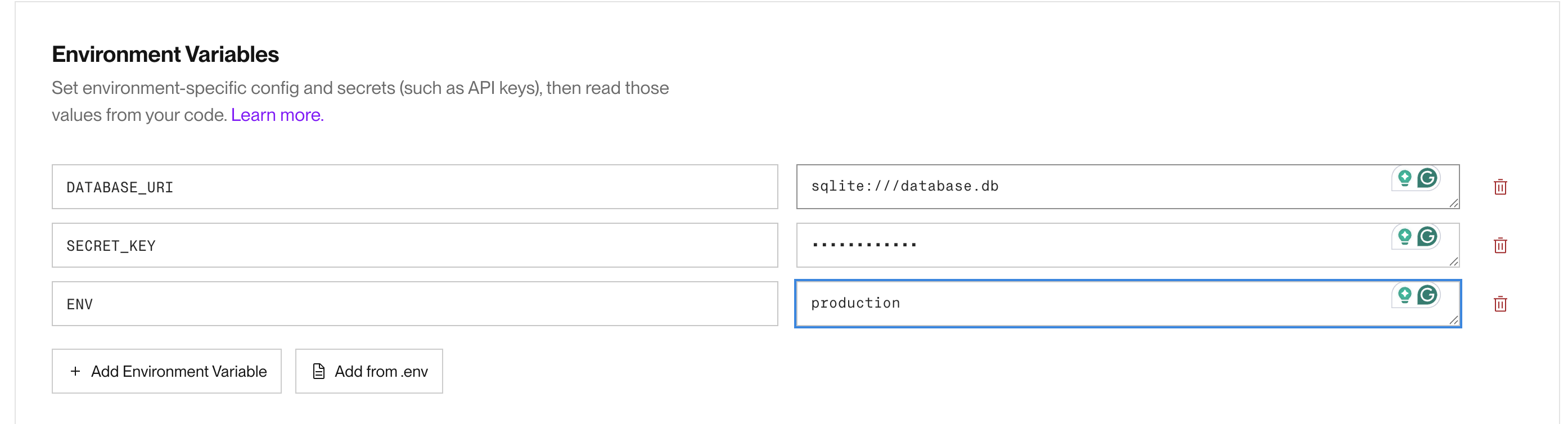Click lightbulb icon in SECRET_KEY value field
This screenshot has width=1568, height=424.
point(1404,237)
